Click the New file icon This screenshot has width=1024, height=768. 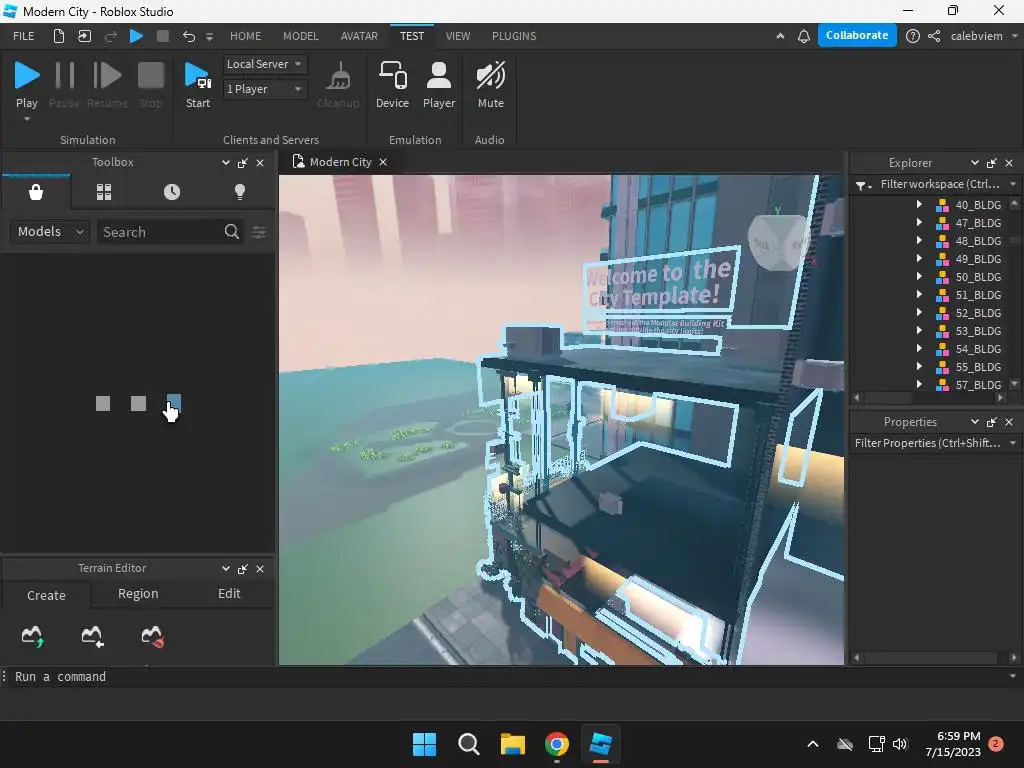pyautogui.click(x=59, y=36)
